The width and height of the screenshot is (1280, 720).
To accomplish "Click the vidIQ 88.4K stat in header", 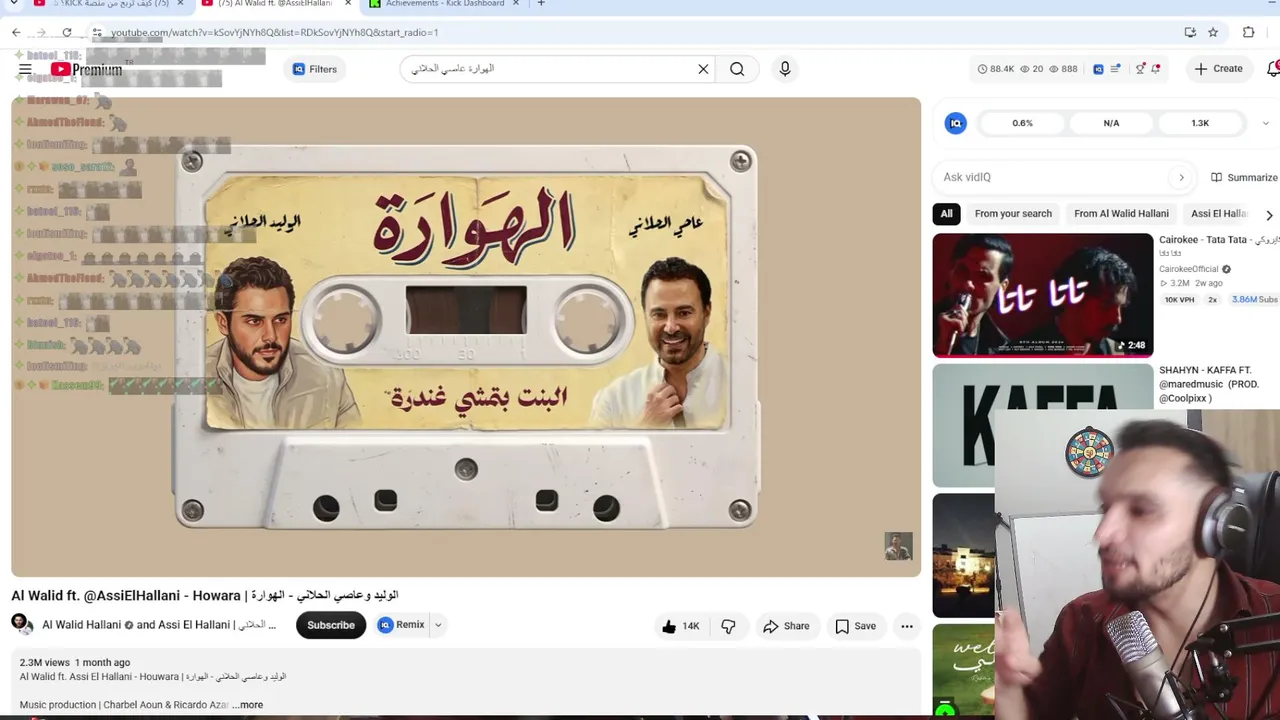I will pyautogui.click(x=995, y=69).
